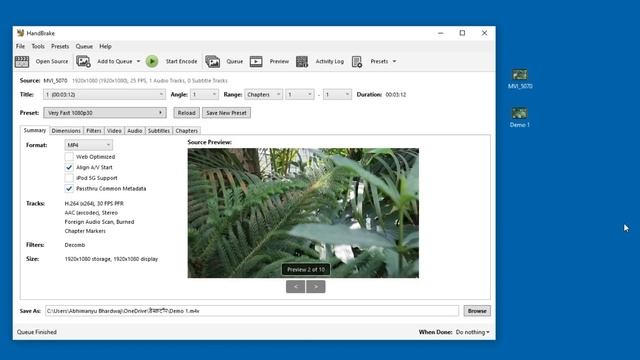Viewport: 640px width, 360px height.
Task: Click the Presets toolbar icon
Action: tap(357, 62)
